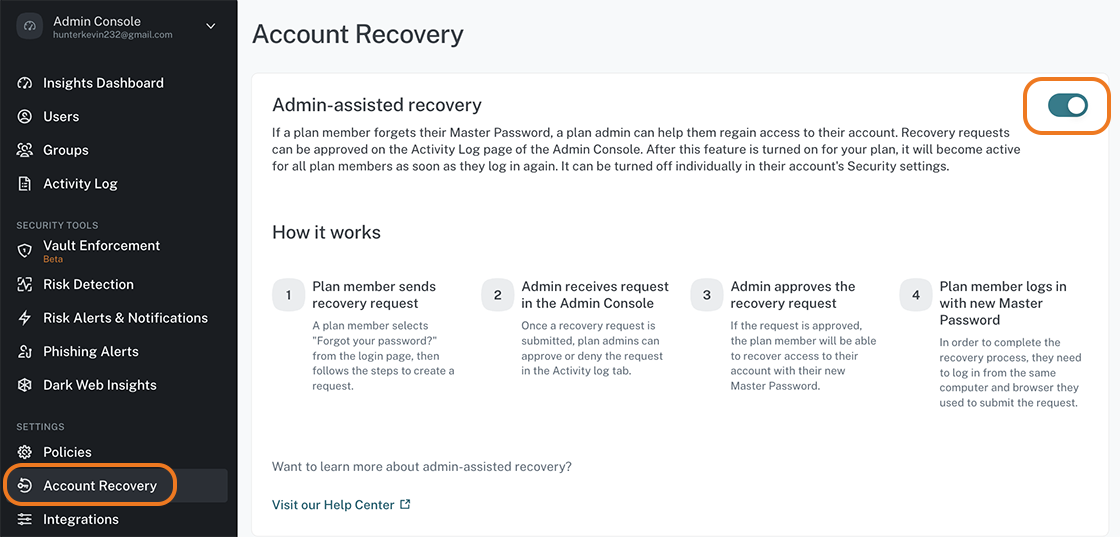Visit our Help Center link
Viewport: 1120px width, 537px height.
tap(333, 505)
